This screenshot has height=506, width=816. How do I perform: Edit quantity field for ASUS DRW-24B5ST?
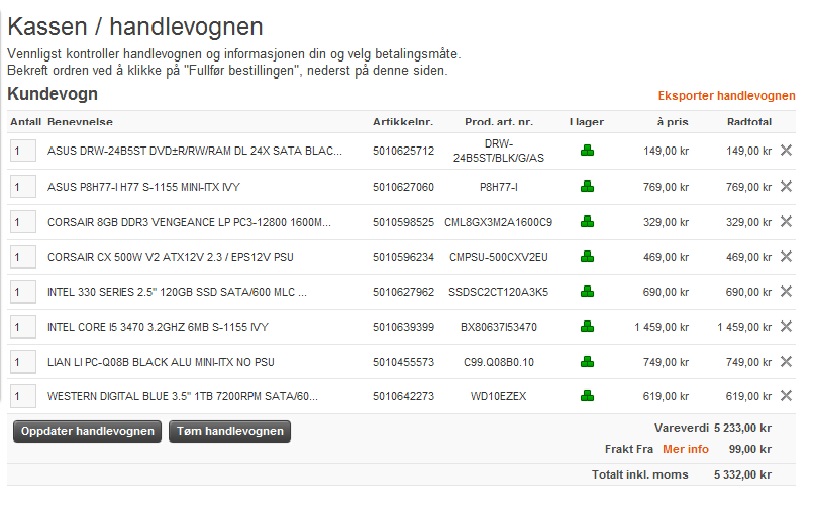[23, 150]
